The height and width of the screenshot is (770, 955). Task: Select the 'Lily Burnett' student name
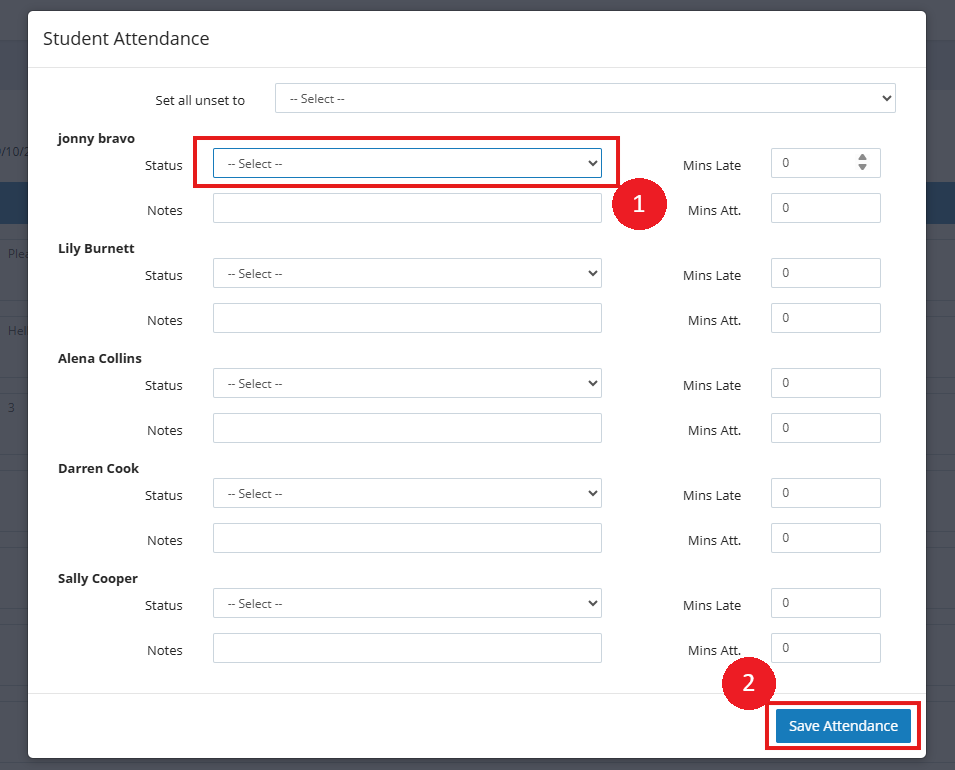click(x=96, y=249)
